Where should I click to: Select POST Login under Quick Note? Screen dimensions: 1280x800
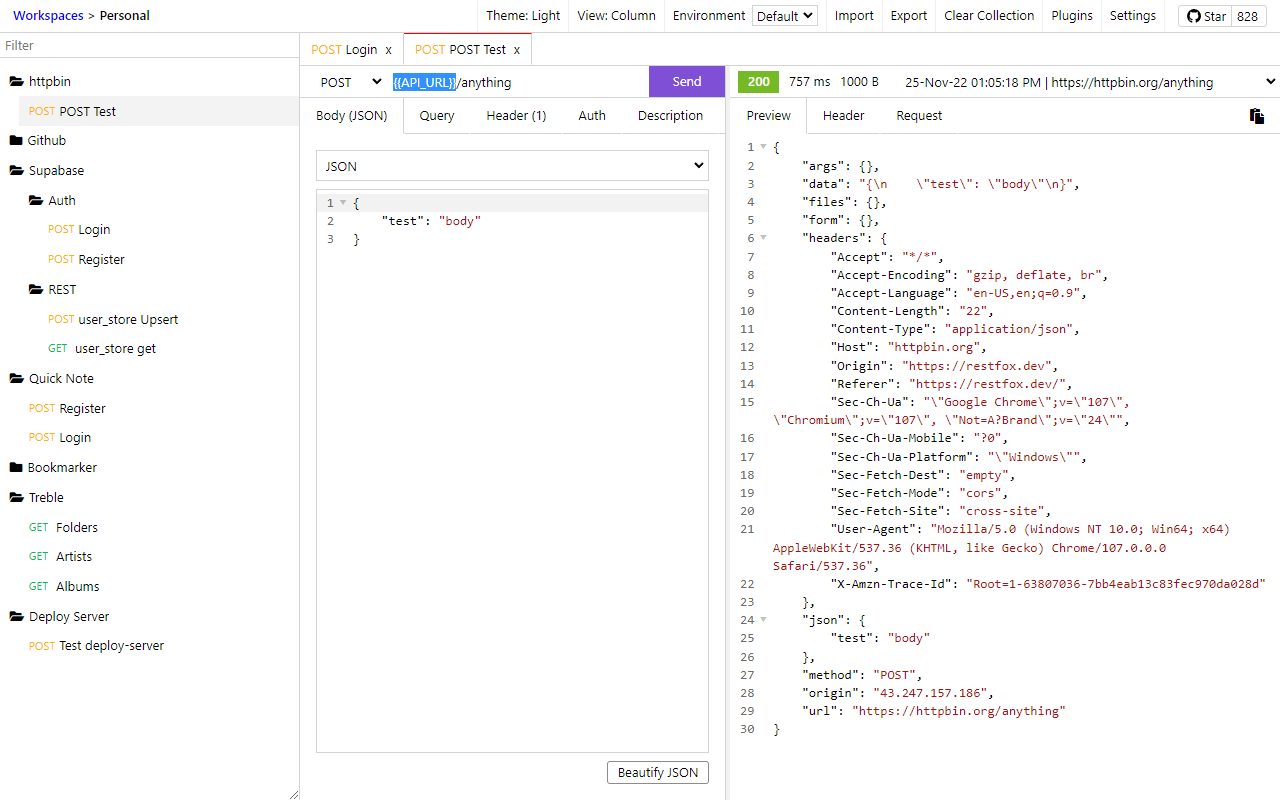tap(60, 438)
